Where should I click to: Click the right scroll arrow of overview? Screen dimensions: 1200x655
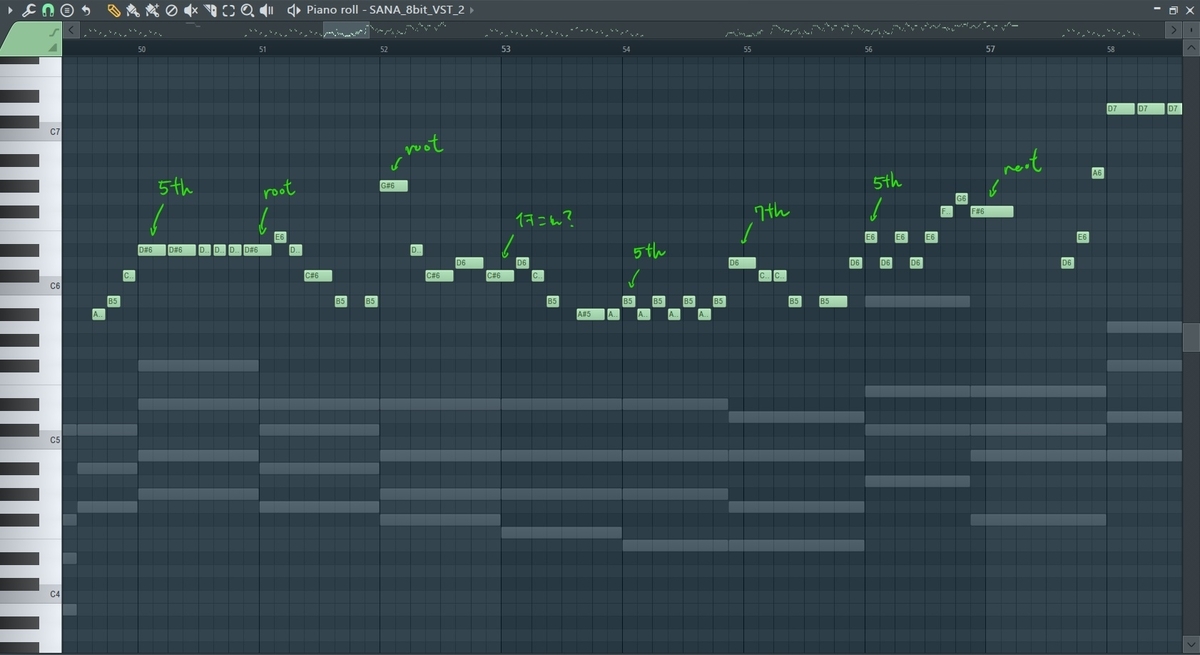(x=1175, y=32)
